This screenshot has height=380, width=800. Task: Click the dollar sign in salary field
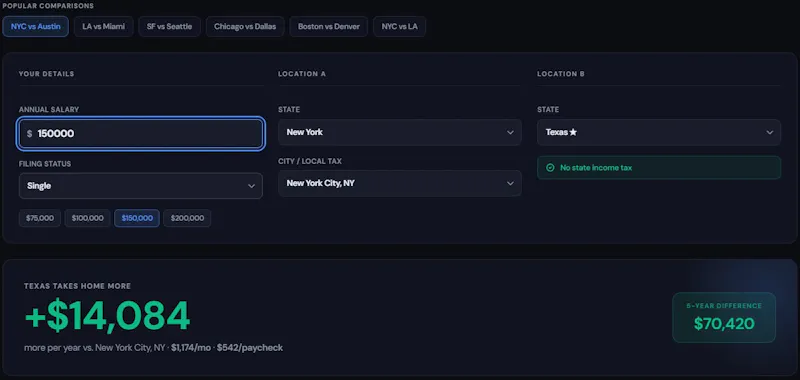pyautogui.click(x=30, y=134)
